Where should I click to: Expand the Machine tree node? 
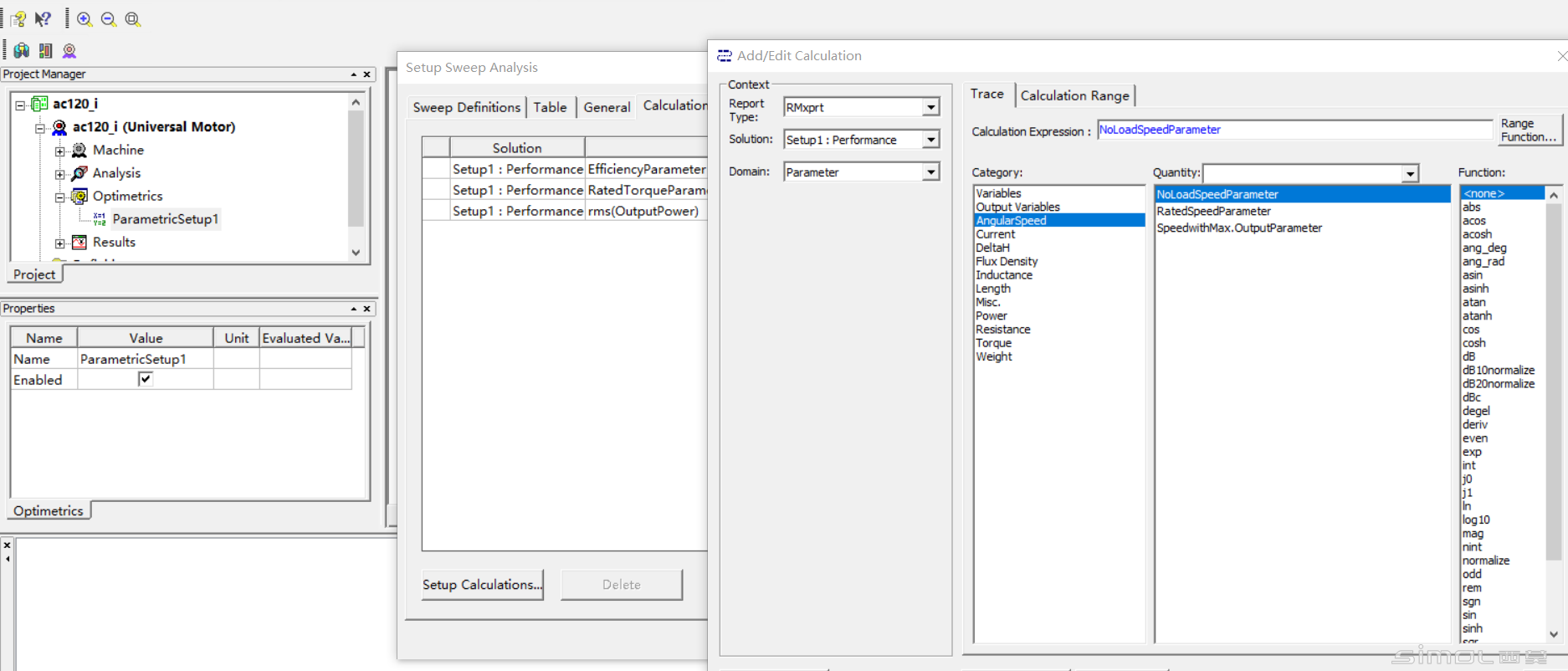coord(60,151)
